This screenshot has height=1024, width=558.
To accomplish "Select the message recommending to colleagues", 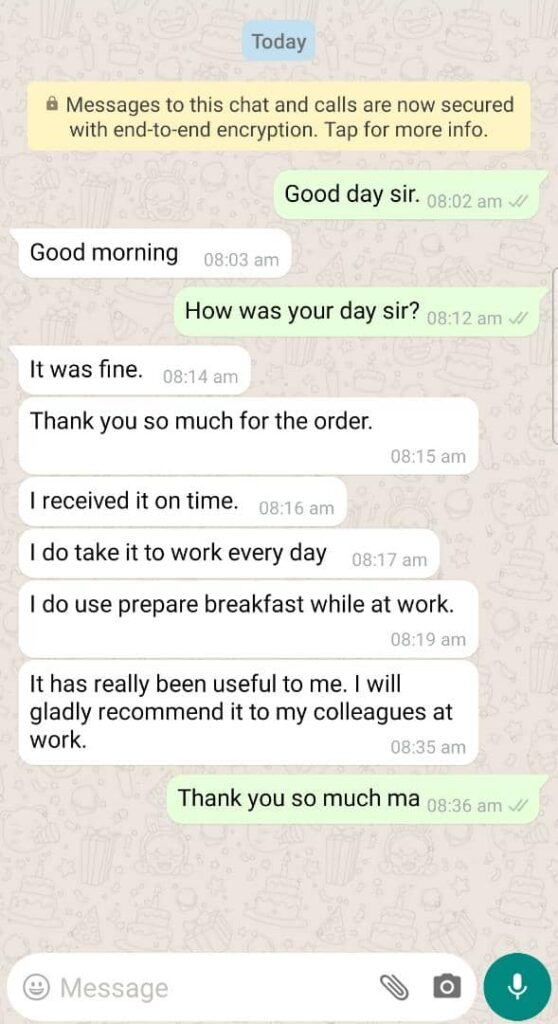I will (x=248, y=712).
